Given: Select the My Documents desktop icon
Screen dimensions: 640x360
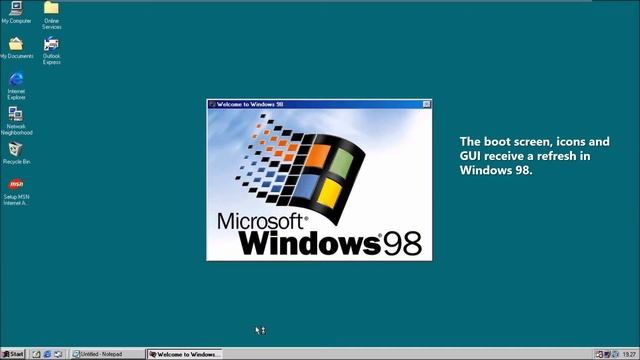Looking at the screenshot, I should click(x=16, y=47).
